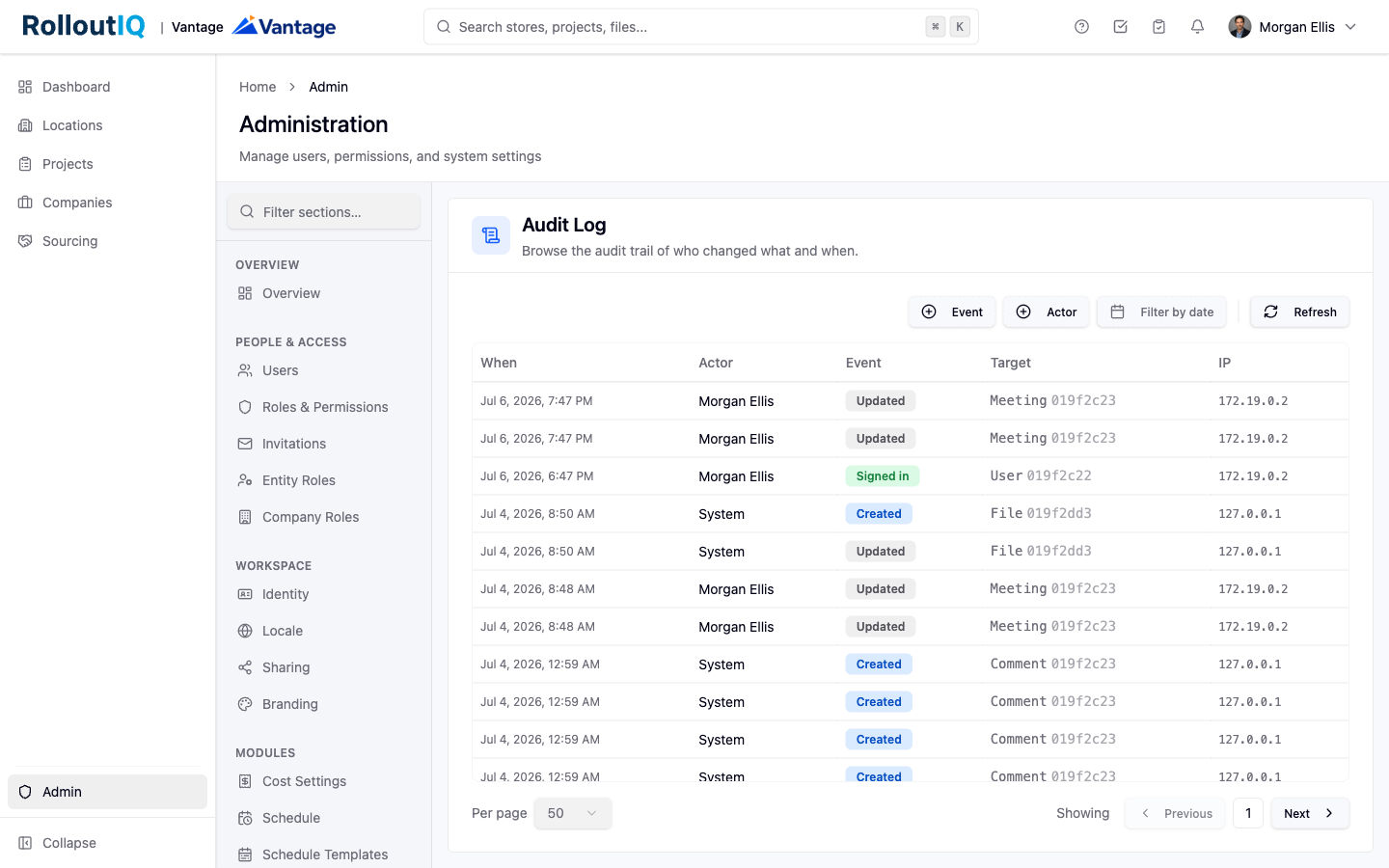Go to the Next page
The width and height of the screenshot is (1389, 868).
[x=1310, y=813]
